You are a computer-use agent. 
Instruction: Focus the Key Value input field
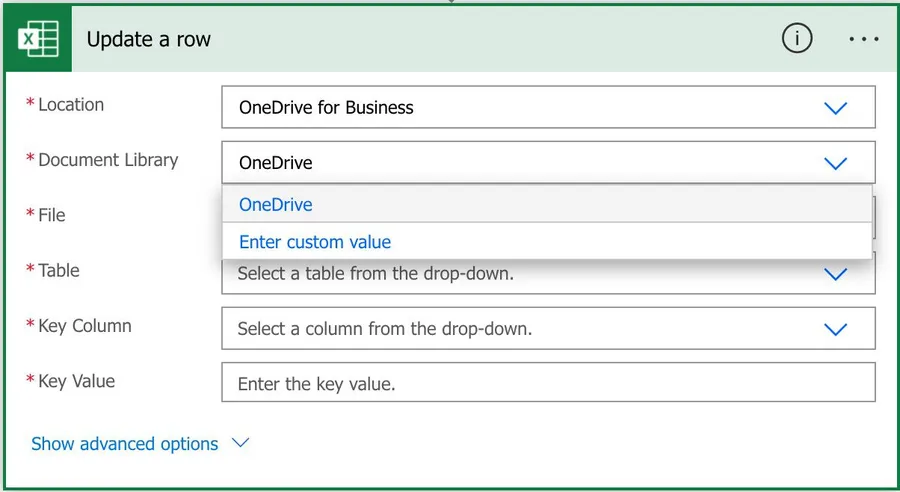coord(547,384)
